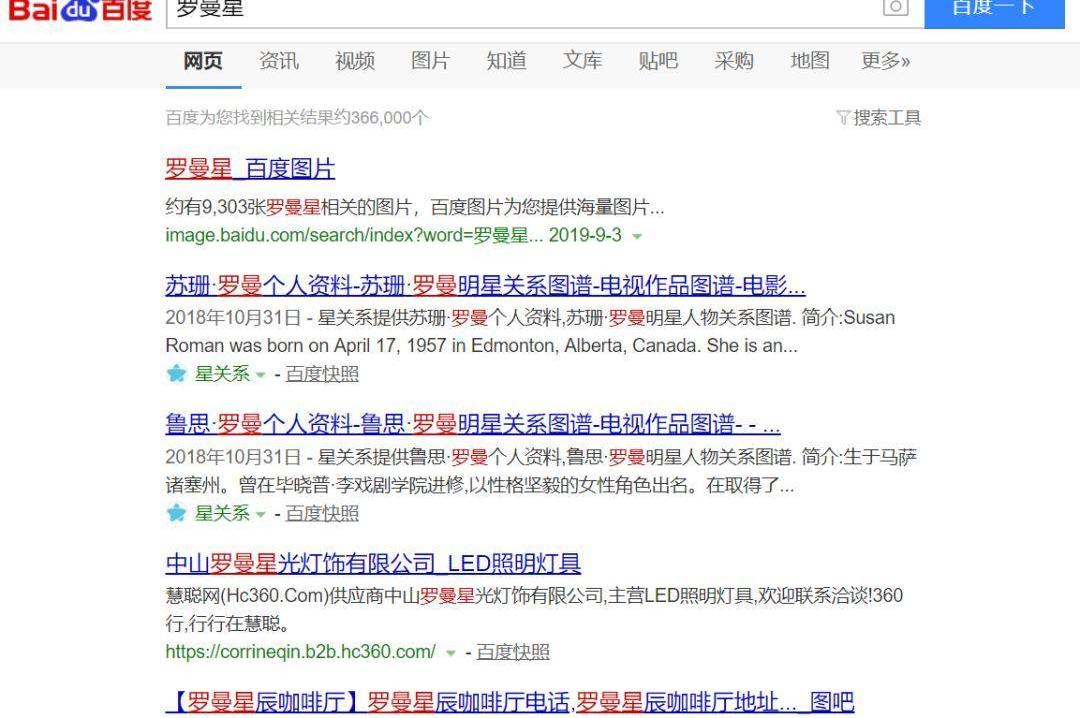Image resolution: width=1080 pixels, height=718 pixels.
Task: Go to the 文库 tab
Action: pyautogui.click(x=582, y=61)
